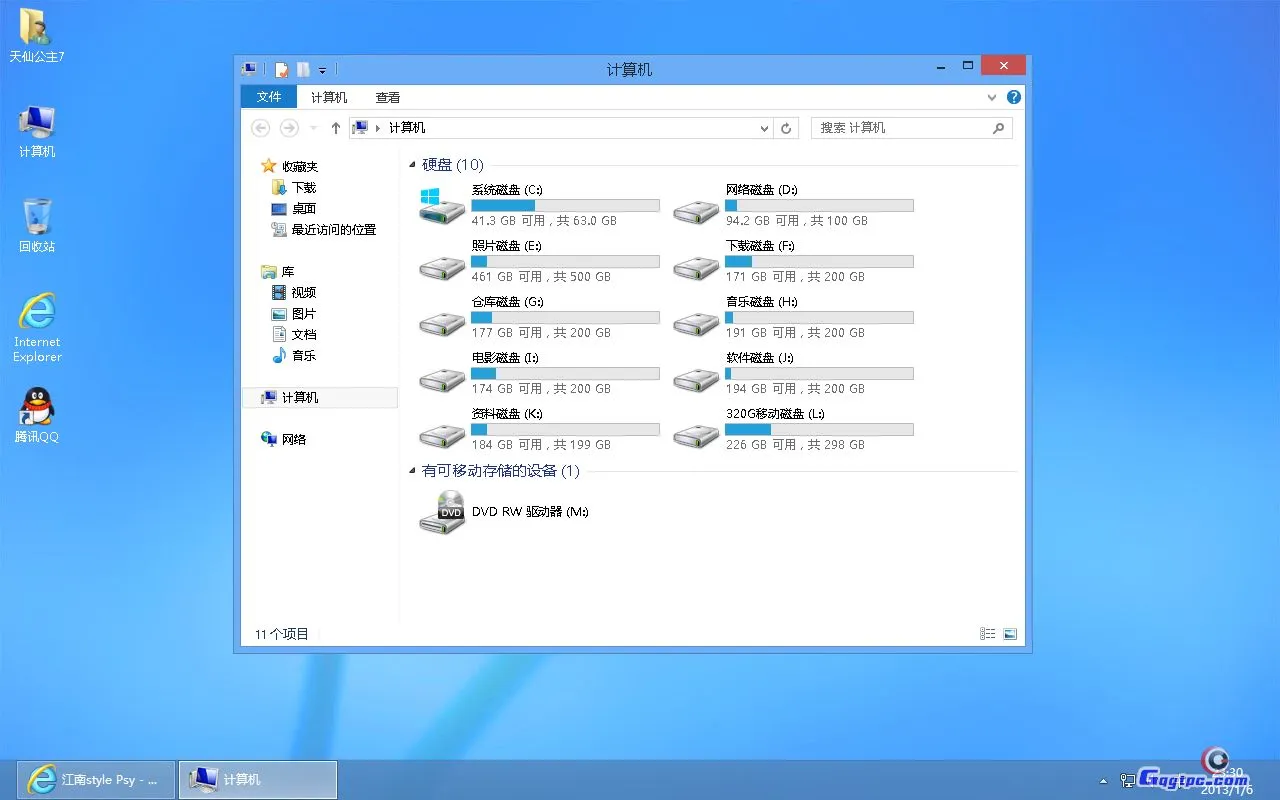Open the 回收站 desktop icon
This screenshot has height=800, width=1280.
(x=37, y=223)
